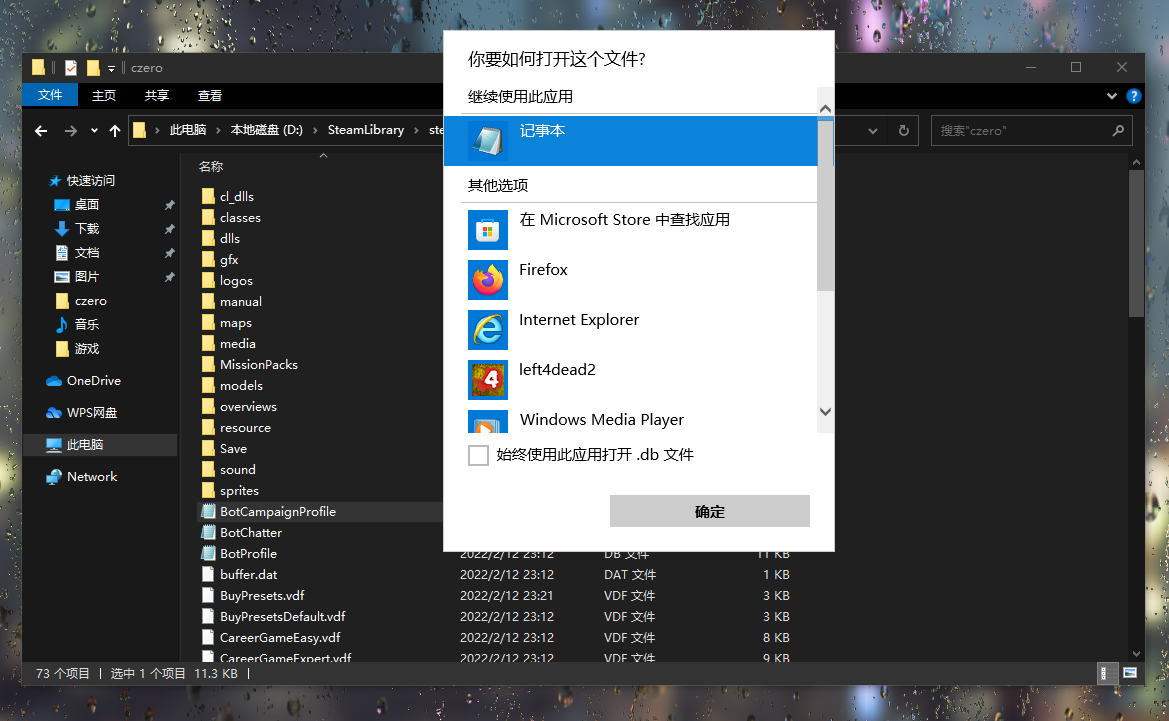The height and width of the screenshot is (721, 1169).
Task: Click the dialog app list scrollbar thumb
Action: click(825, 205)
